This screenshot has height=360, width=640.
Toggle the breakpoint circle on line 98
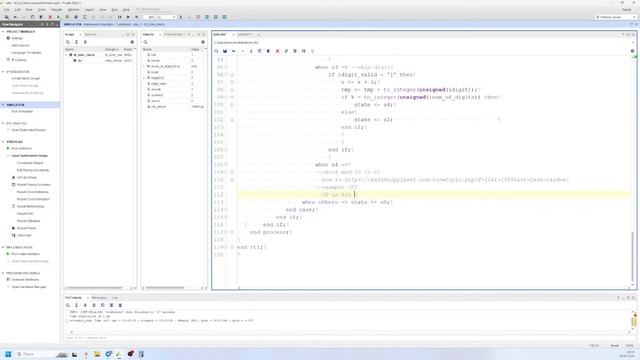coord(232,89)
